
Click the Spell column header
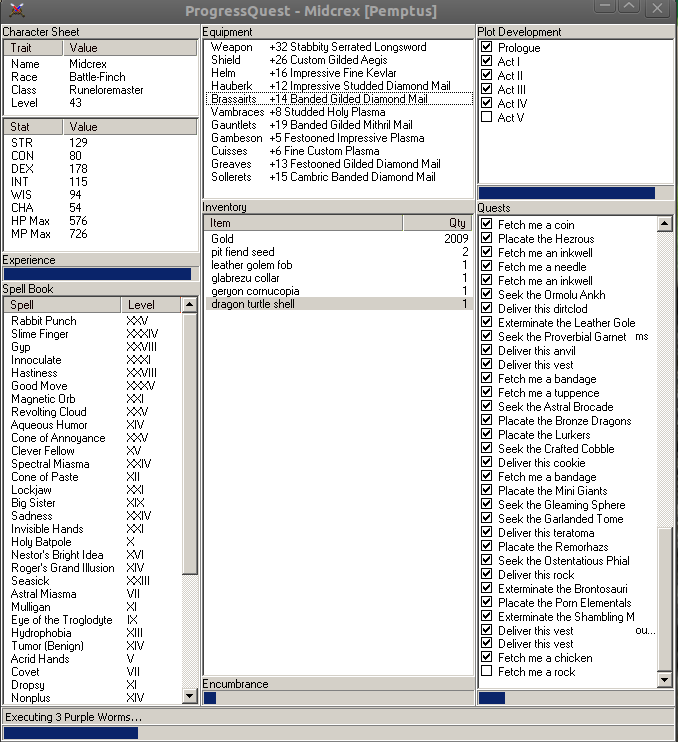click(62, 305)
